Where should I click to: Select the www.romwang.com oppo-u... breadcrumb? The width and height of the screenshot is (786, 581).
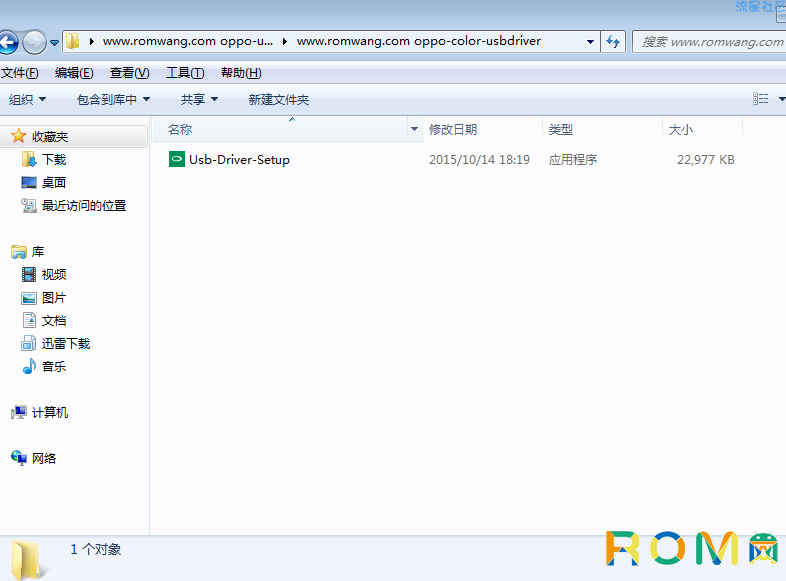[x=187, y=41]
